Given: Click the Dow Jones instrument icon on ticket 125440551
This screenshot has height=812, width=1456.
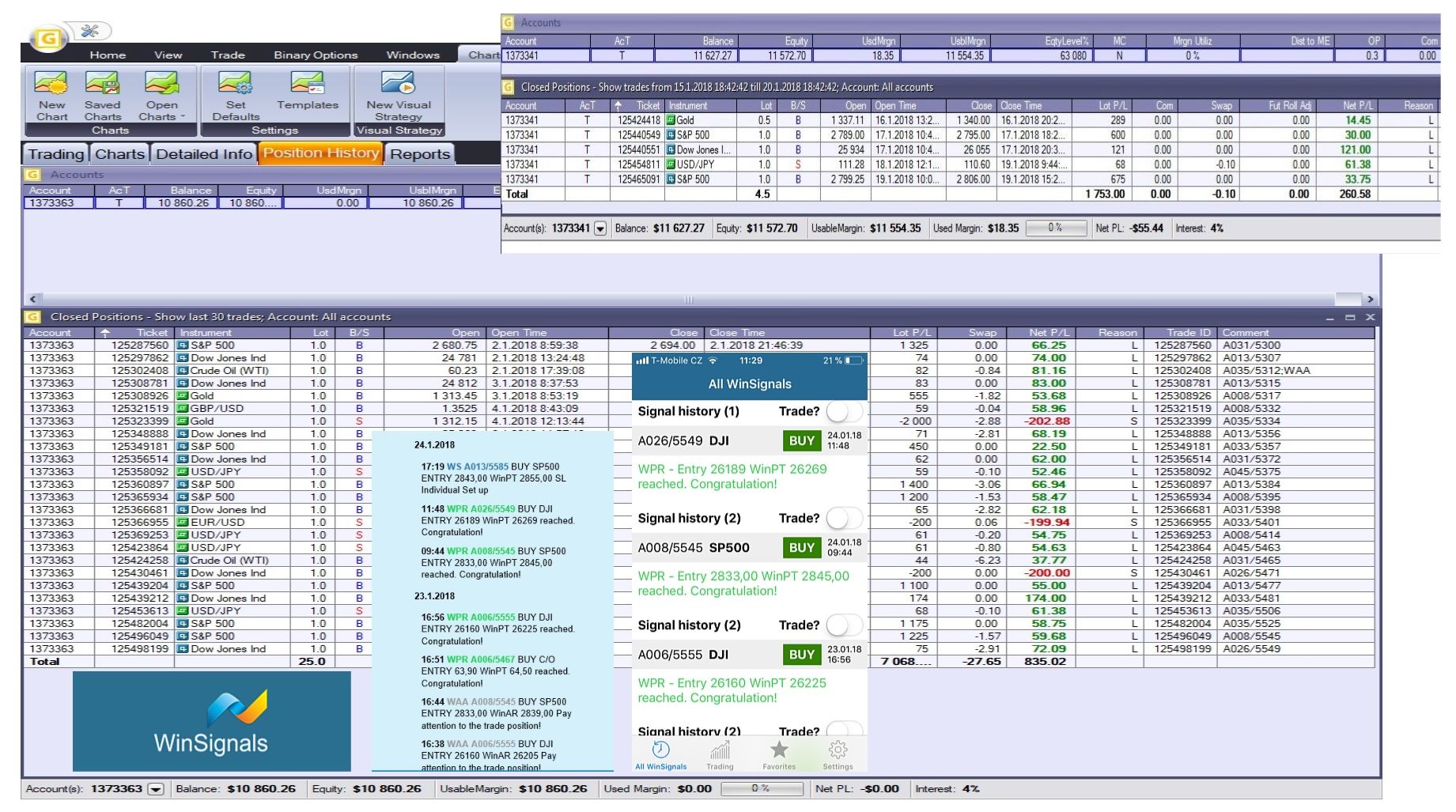Looking at the screenshot, I should 671,149.
